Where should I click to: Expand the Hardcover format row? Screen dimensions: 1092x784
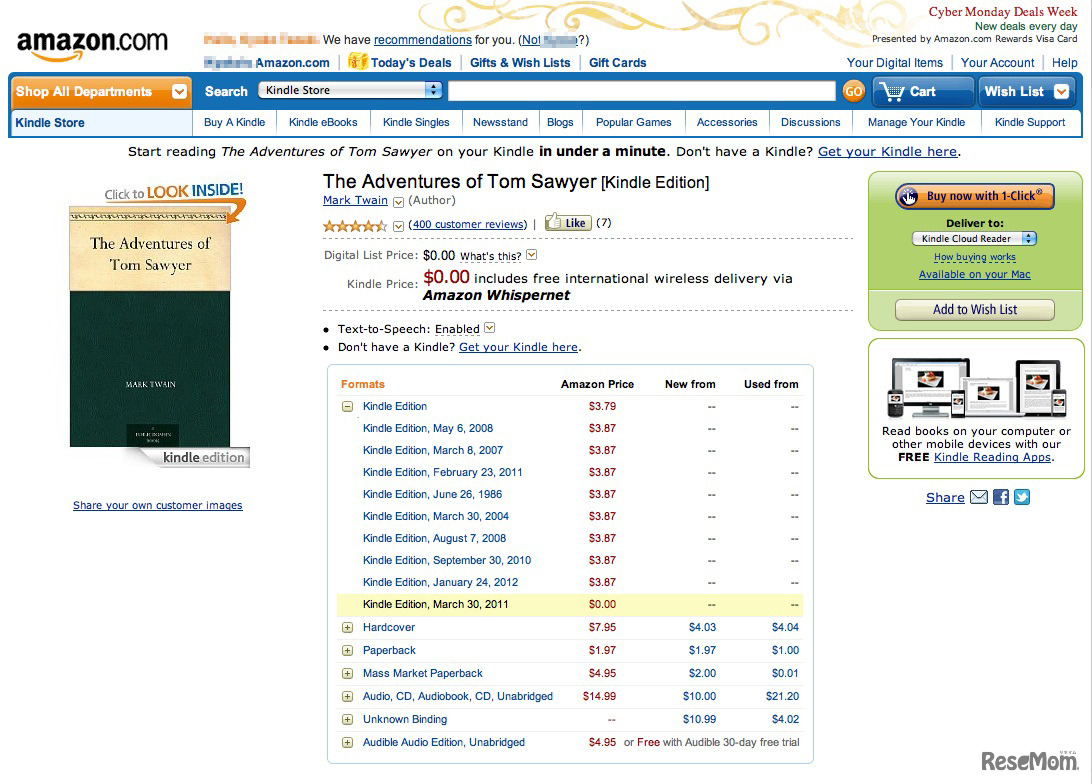tap(347, 627)
